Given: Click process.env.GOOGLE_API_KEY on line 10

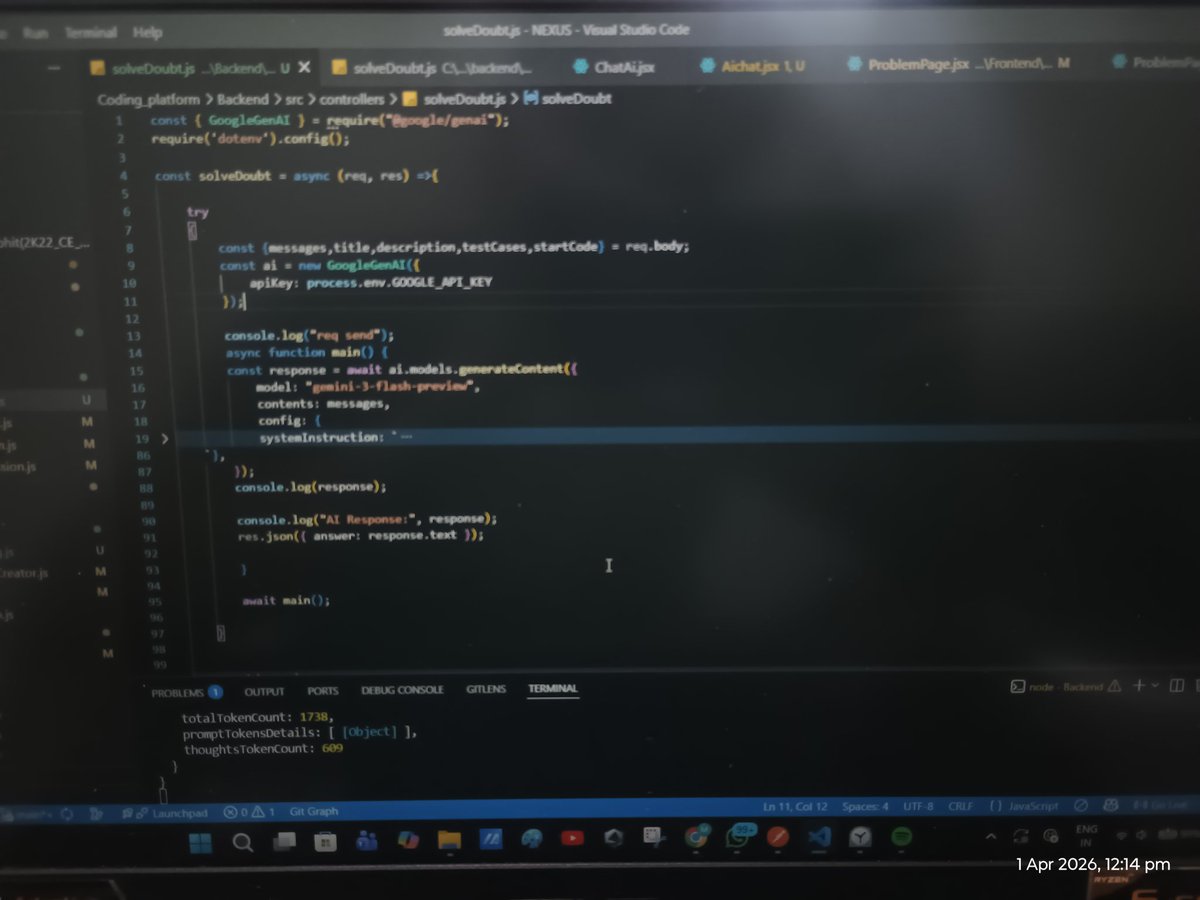Looking at the screenshot, I should click(399, 283).
